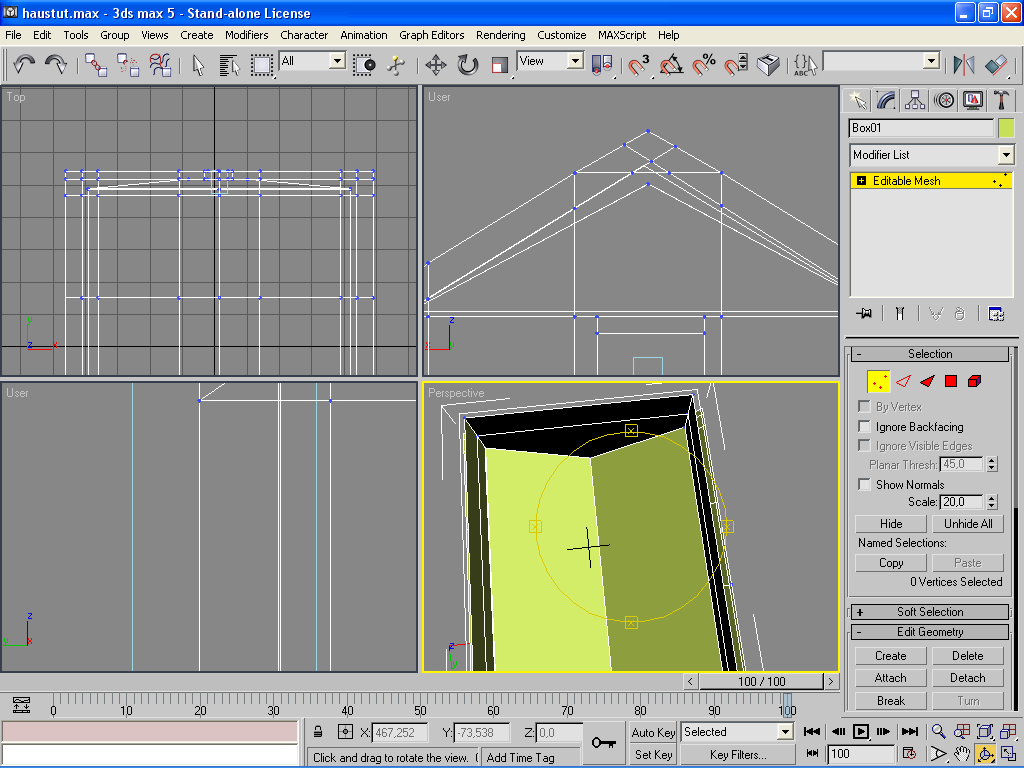The width and height of the screenshot is (1024, 768).
Task: Open the MAXScript menu
Action: click(x=622, y=35)
